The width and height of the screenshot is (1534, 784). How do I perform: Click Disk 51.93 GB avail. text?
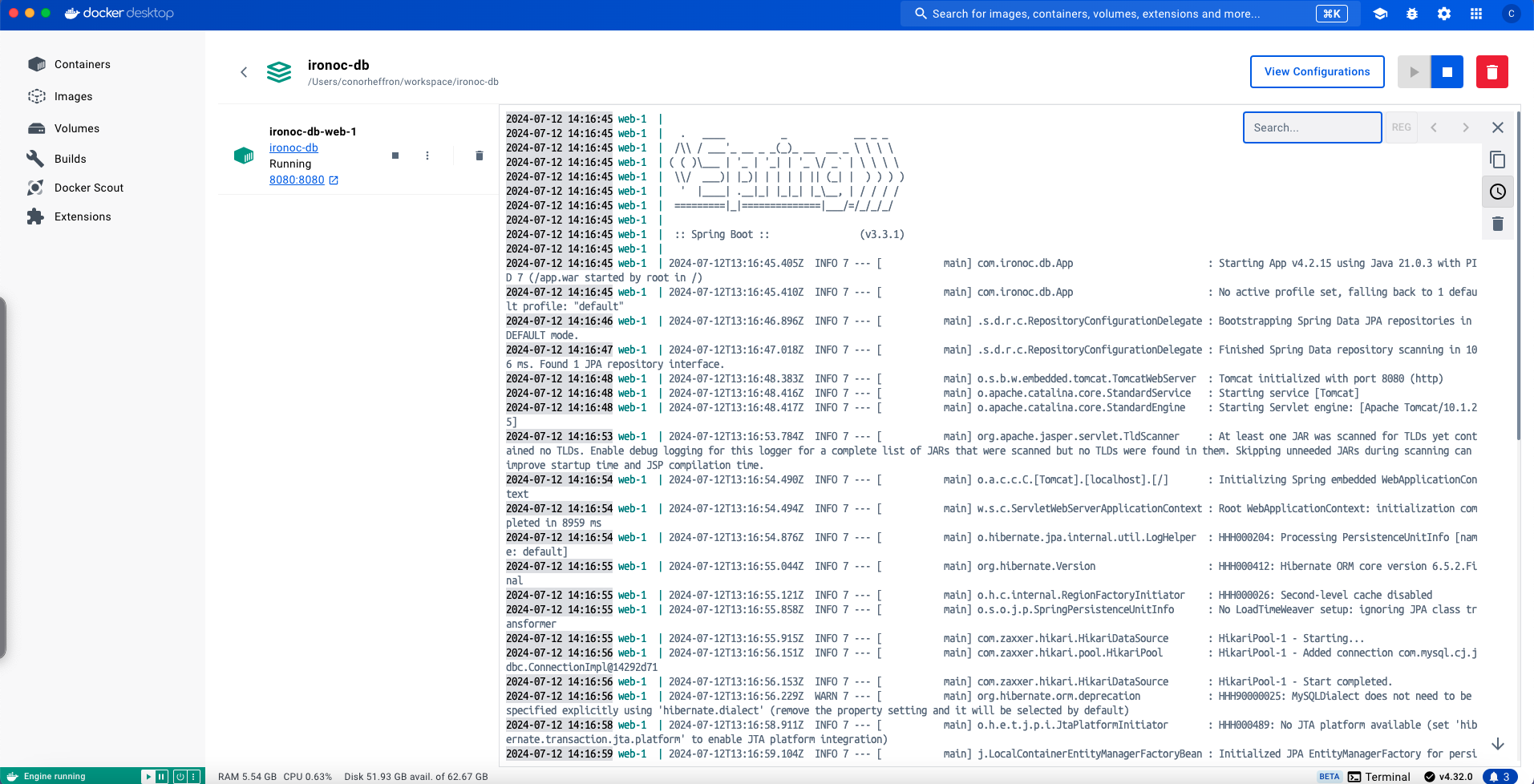coord(415,777)
